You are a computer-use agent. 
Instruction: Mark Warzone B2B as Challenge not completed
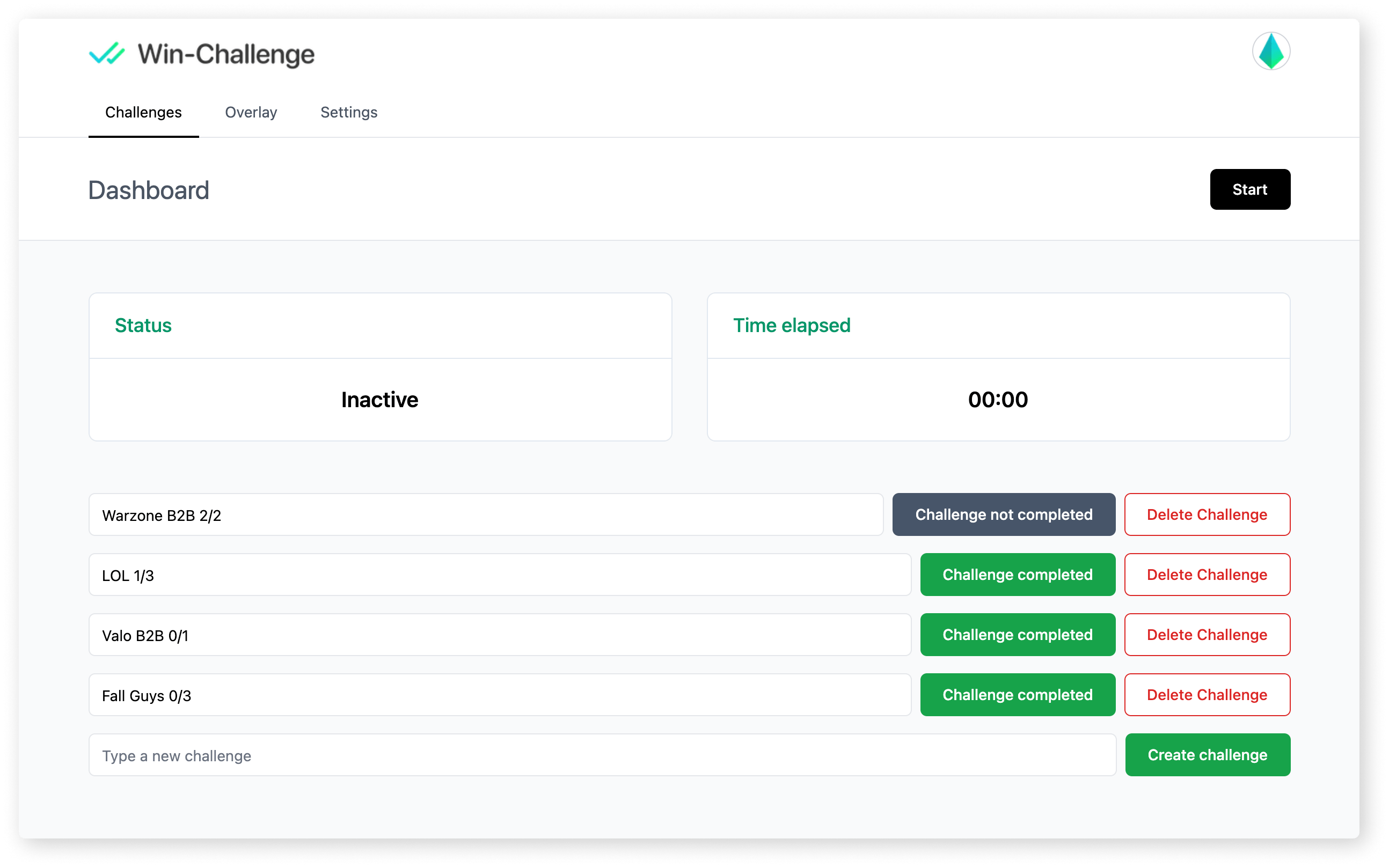pos(1003,514)
